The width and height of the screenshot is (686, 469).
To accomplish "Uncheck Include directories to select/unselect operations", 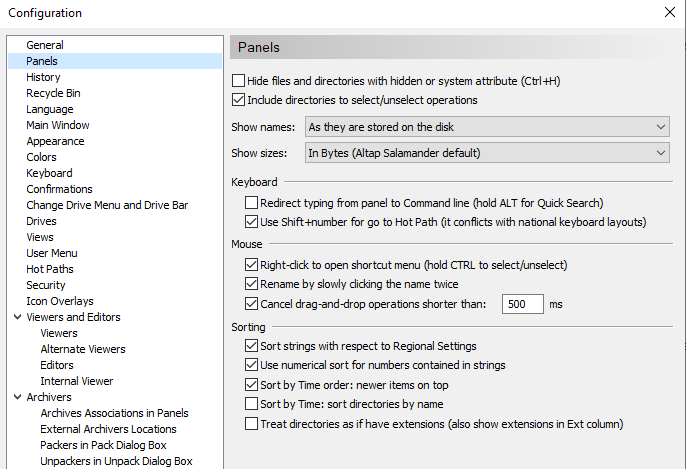I will (x=238, y=100).
